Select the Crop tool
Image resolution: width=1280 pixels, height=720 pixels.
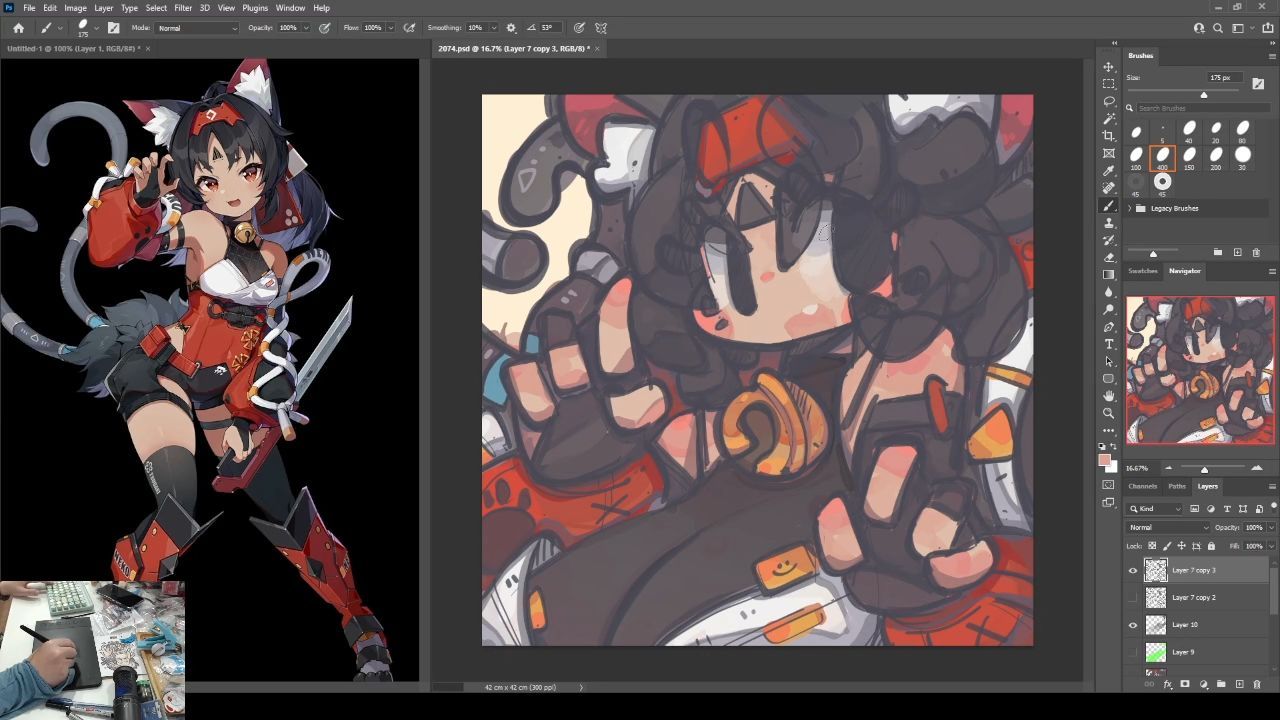pyautogui.click(x=1109, y=136)
